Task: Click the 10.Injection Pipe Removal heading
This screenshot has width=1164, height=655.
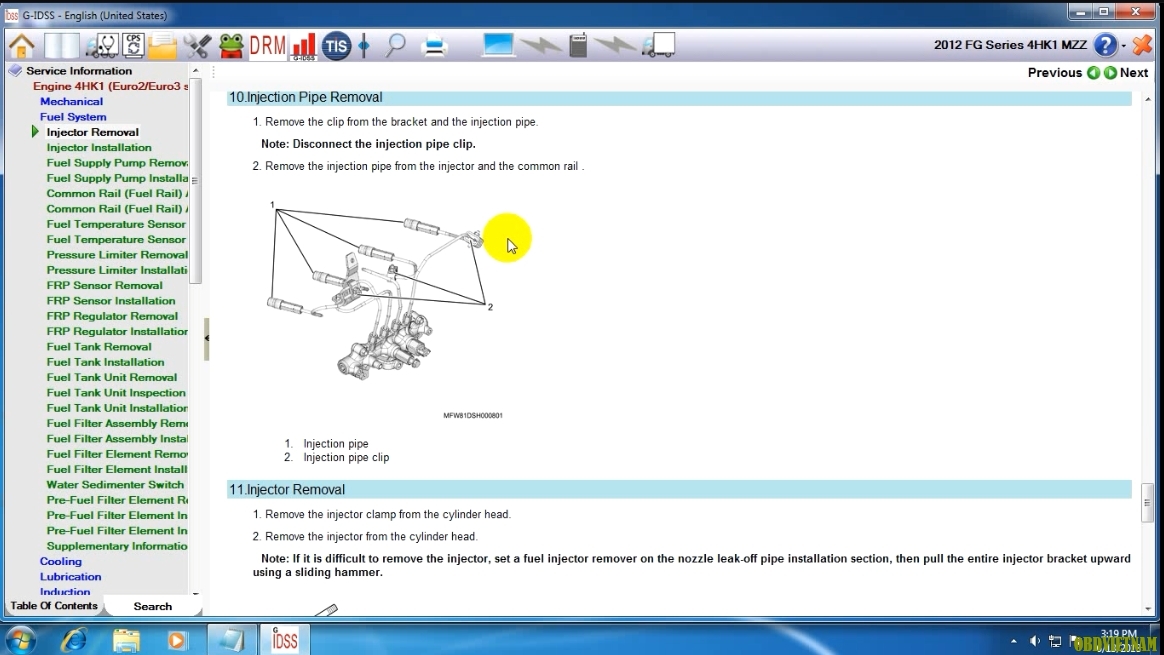Action: point(305,97)
